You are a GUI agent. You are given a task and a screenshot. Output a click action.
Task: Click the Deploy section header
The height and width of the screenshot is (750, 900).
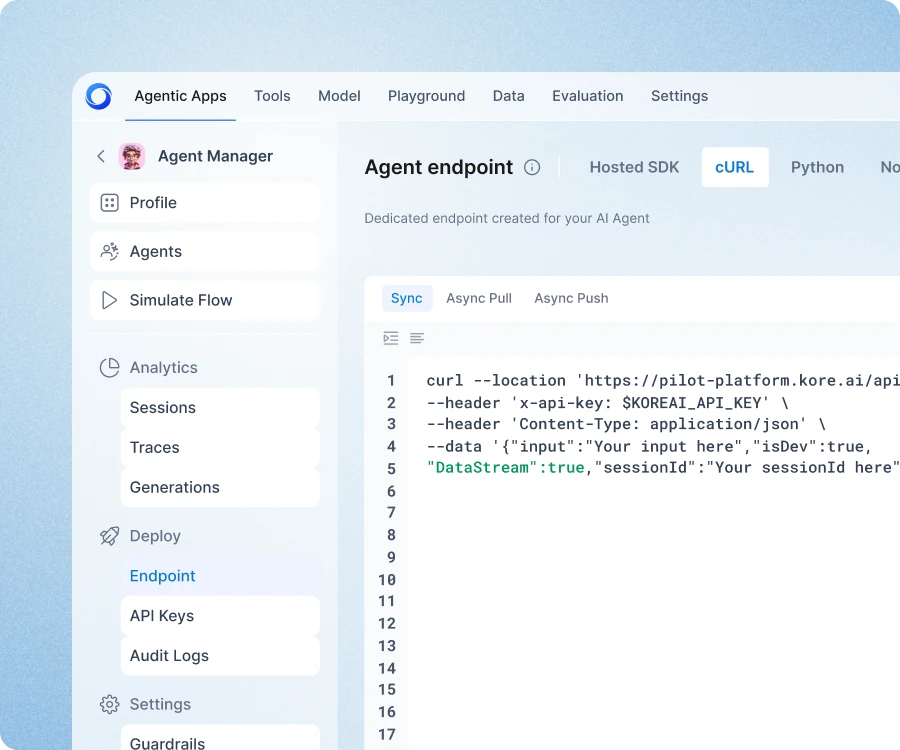[155, 536]
